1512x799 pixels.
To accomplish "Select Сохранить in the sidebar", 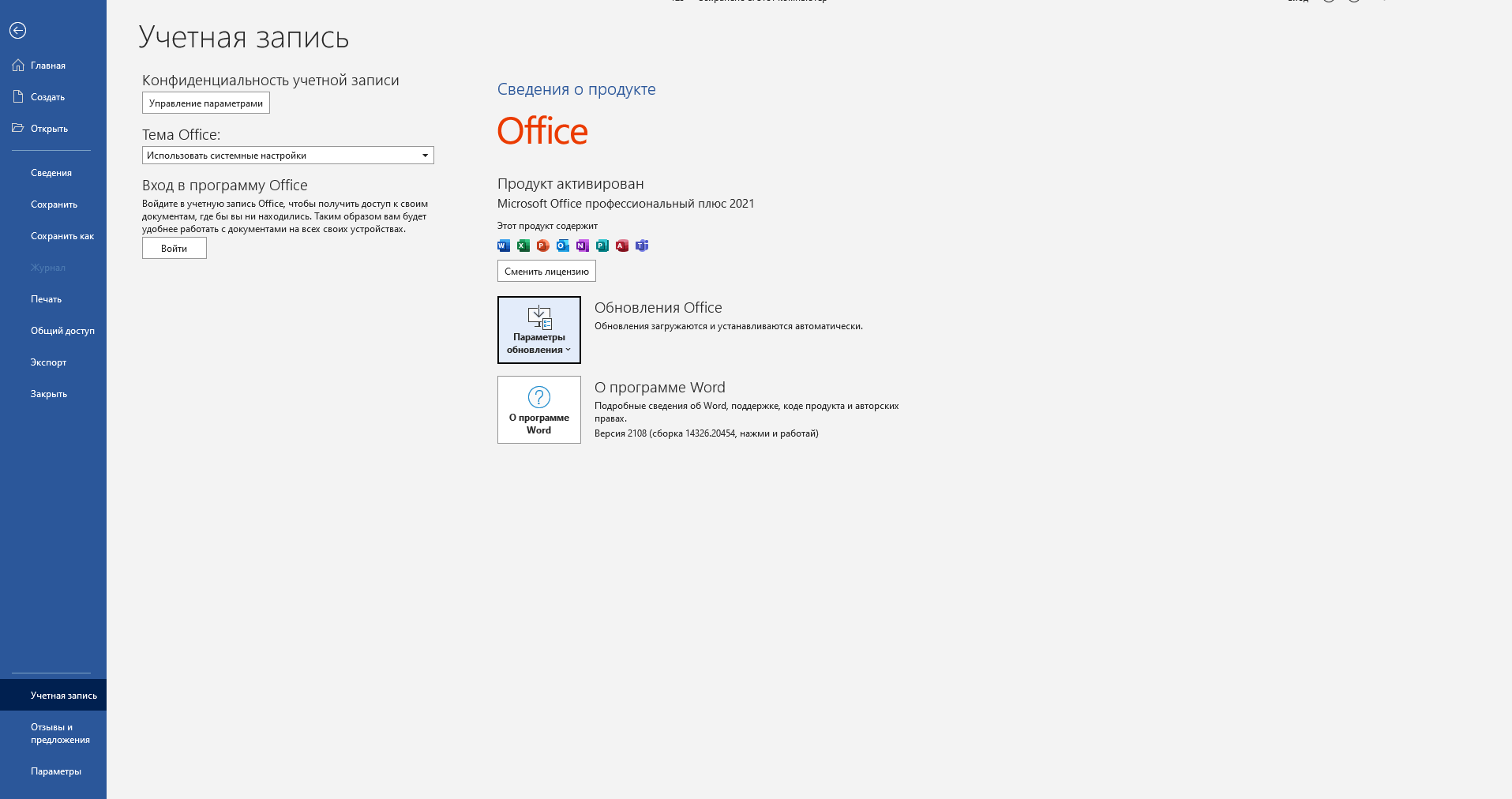I will click(x=53, y=204).
